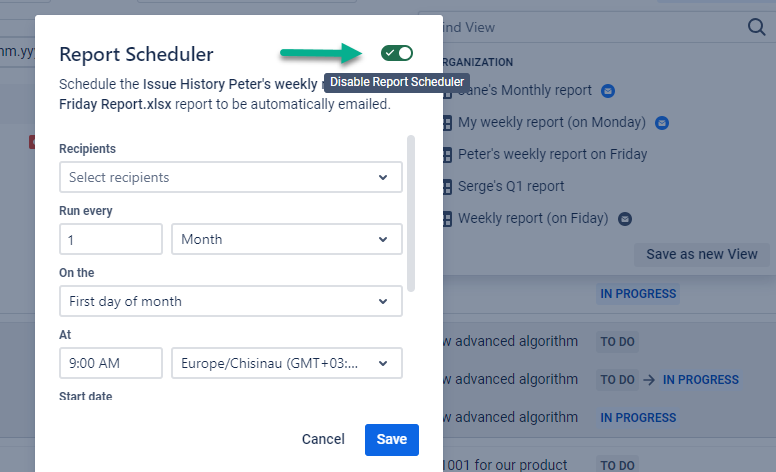Open the Select recipients dropdown

[231, 177]
